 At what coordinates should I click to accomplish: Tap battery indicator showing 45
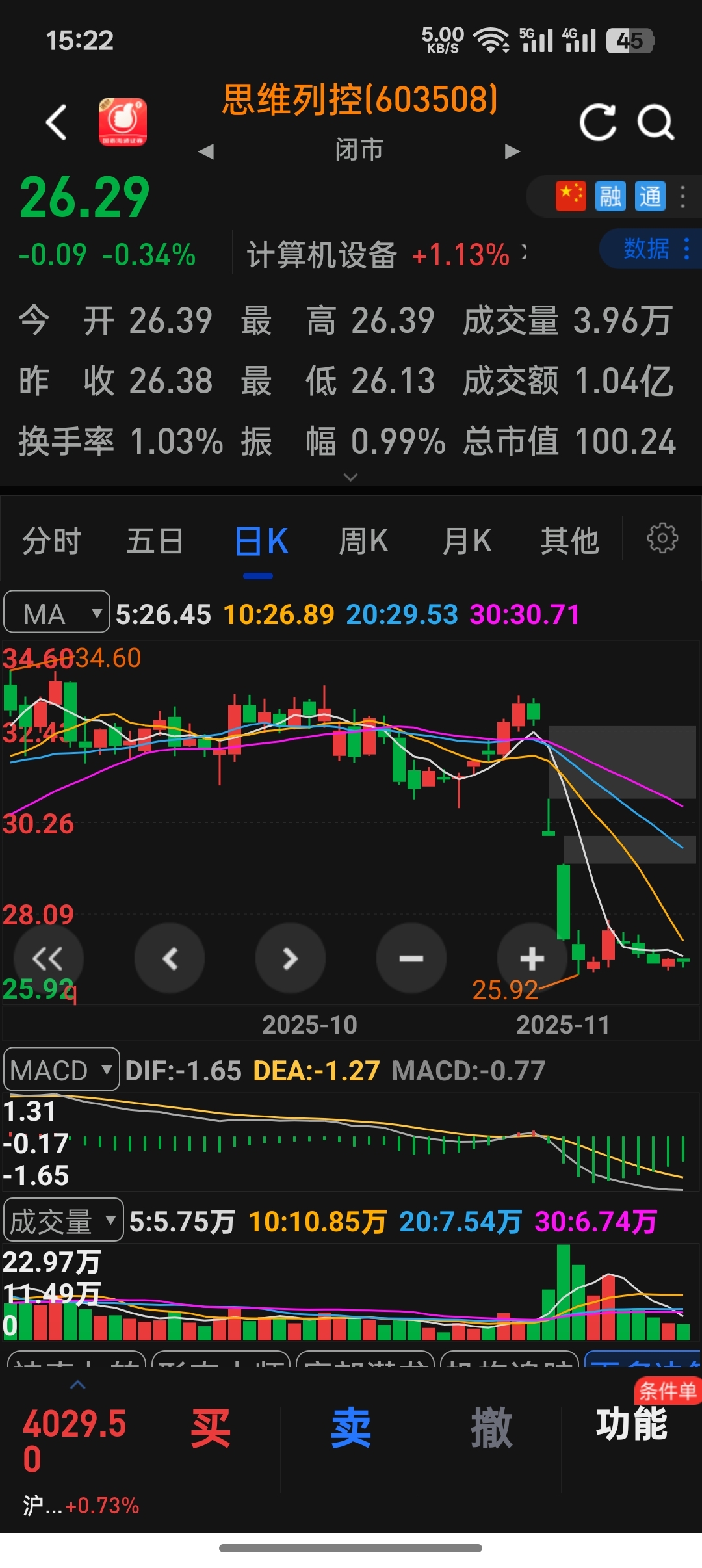pyautogui.click(x=630, y=40)
